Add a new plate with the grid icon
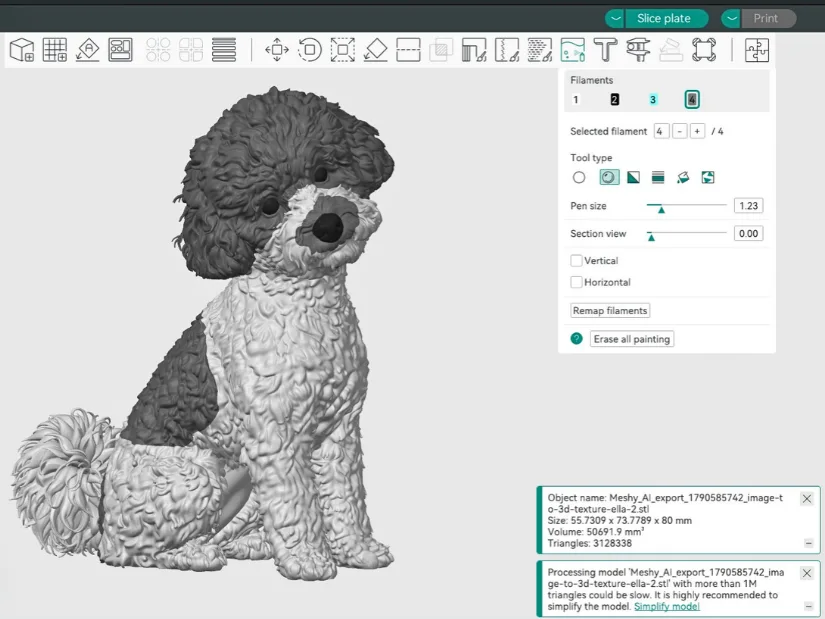825x619 pixels. 55,49
